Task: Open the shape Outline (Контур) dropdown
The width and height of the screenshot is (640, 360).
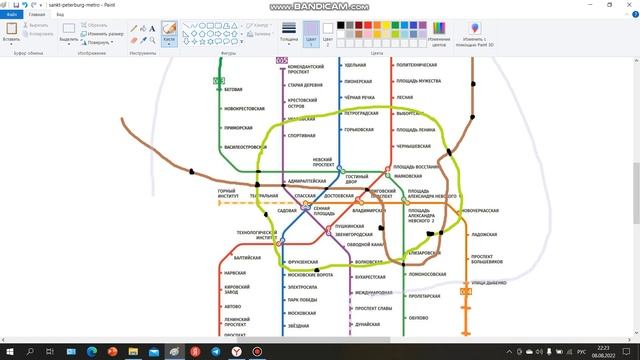Action: 259,25
